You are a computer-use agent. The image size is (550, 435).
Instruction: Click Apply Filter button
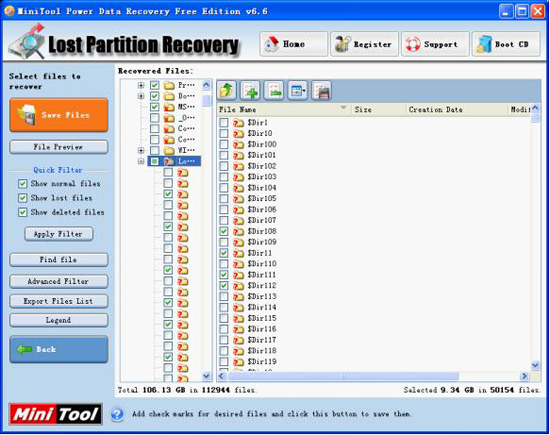[59, 234]
